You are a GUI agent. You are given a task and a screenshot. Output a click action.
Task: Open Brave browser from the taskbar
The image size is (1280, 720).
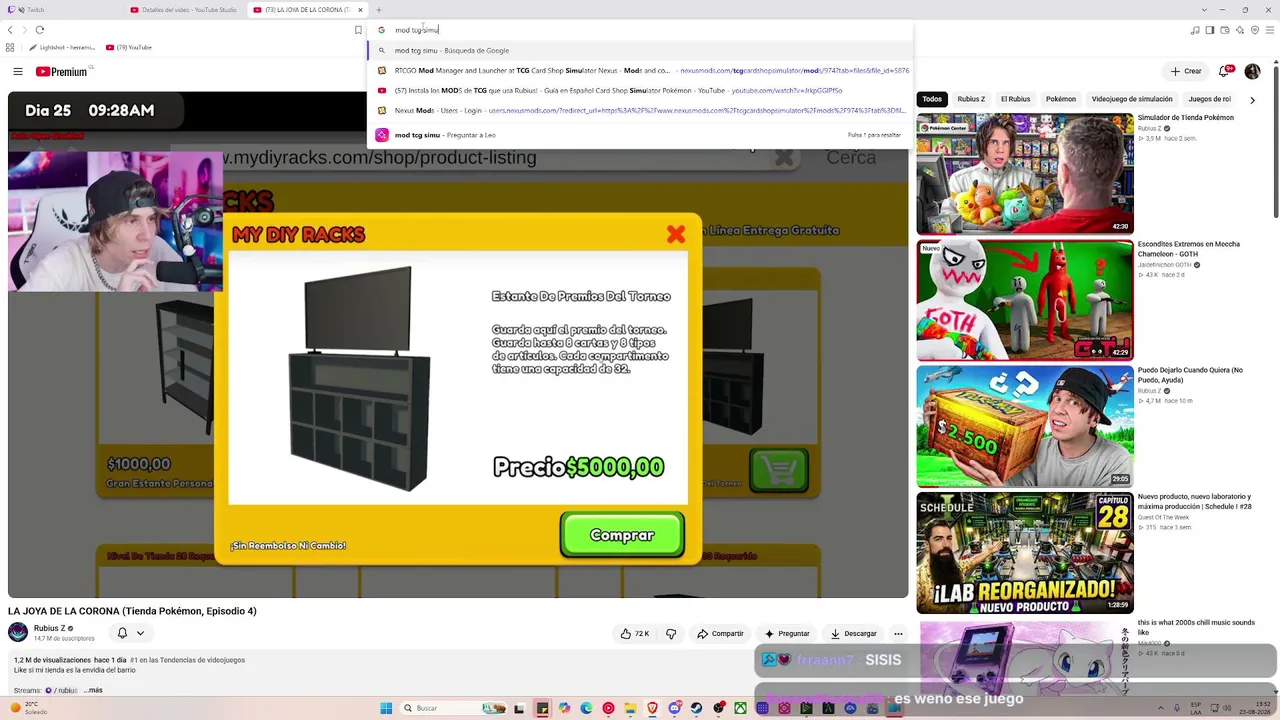pyautogui.click(x=653, y=708)
